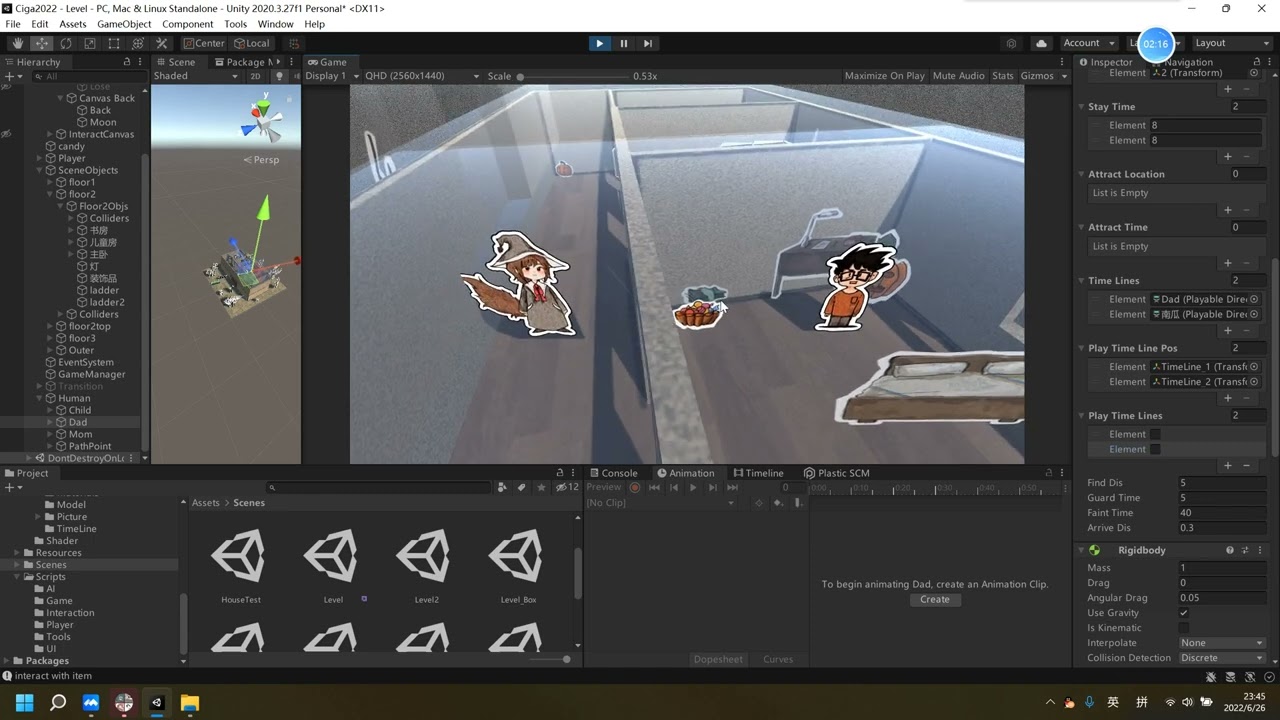Select GameManager in the Hierarchy
1280x720 pixels.
[91, 374]
